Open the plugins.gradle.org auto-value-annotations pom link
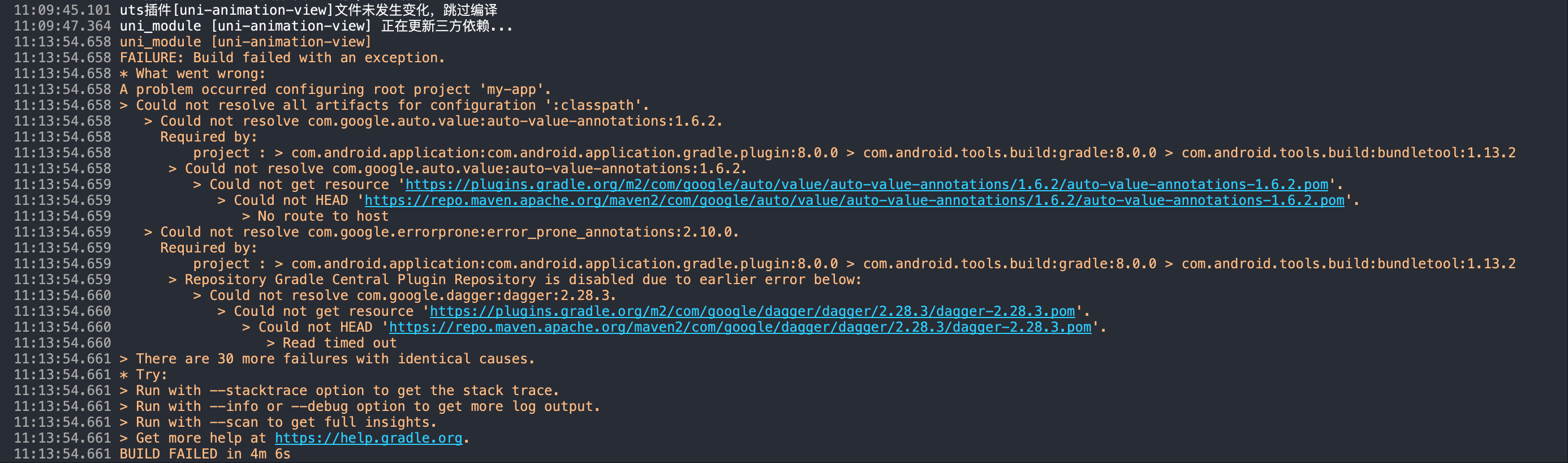The width and height of the screenshot is (1568, 463). (867, 185)
